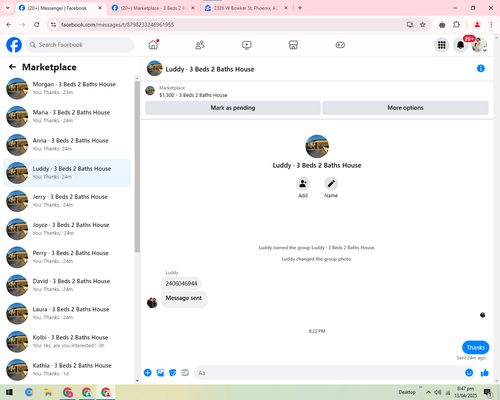500x400 pixels.
Task: Click the blue Thanks message bubble
Action: [x=475, y=347]
